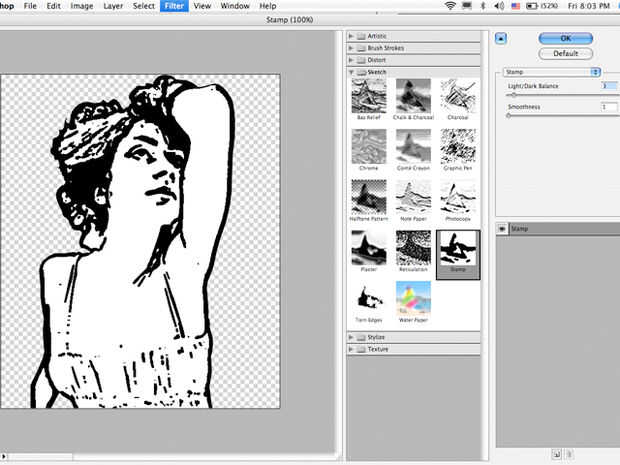Pick the Halftone Pattern filter
The image size is (620, 465).
(x=369, y=197)
